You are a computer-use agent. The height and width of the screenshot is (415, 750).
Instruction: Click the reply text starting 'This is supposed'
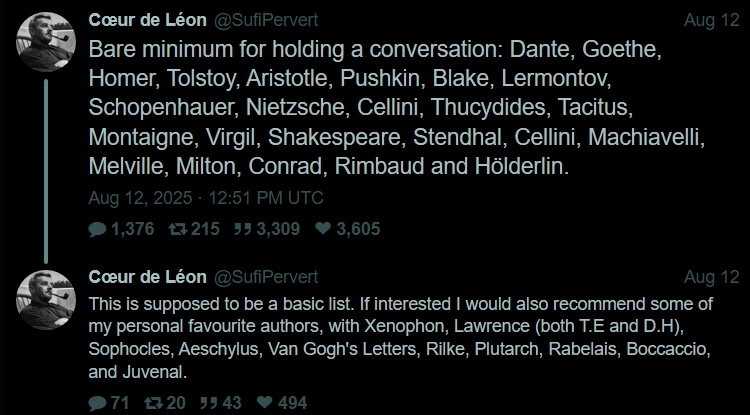click(x=401, y=338)
